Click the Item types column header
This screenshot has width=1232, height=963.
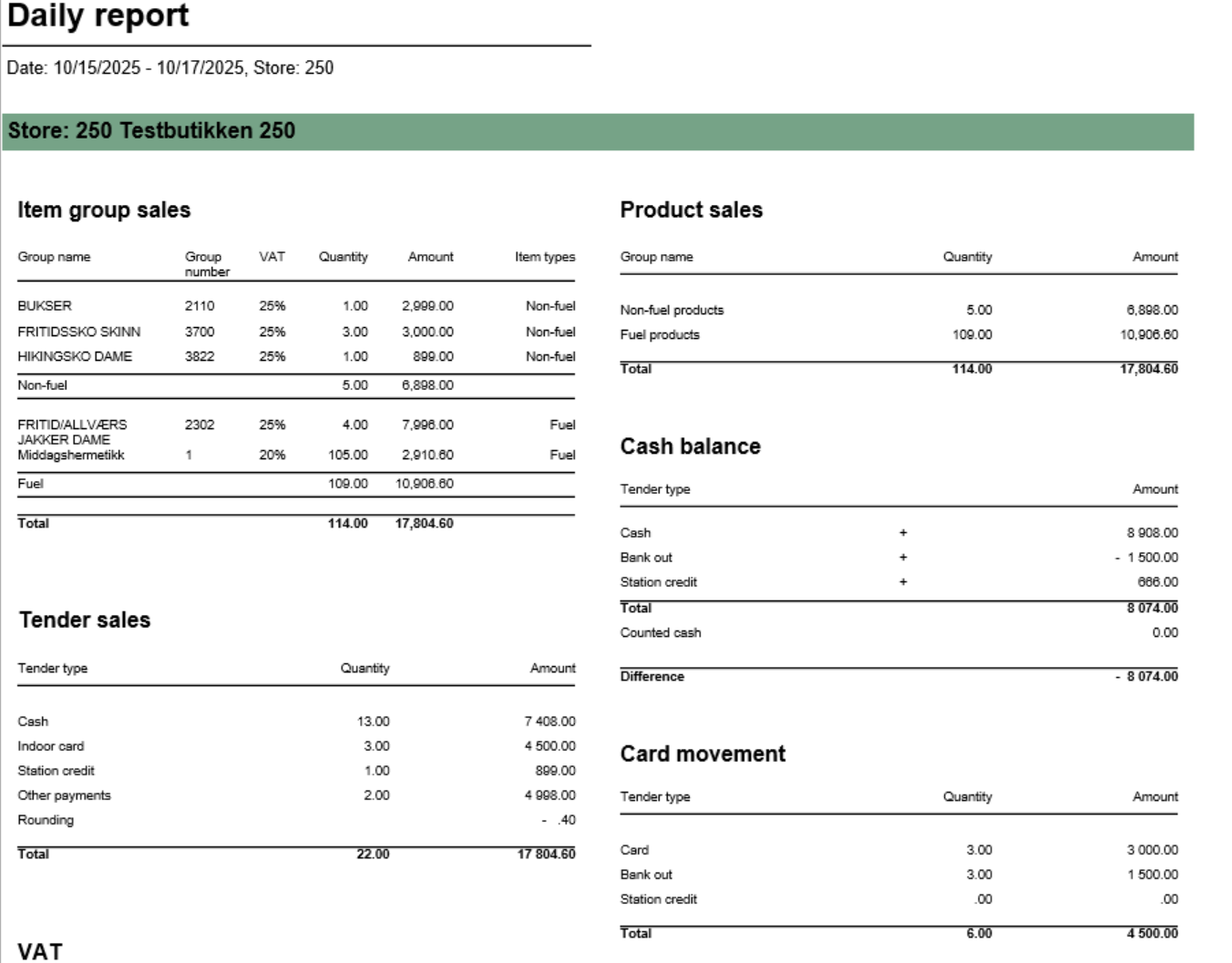544,257
